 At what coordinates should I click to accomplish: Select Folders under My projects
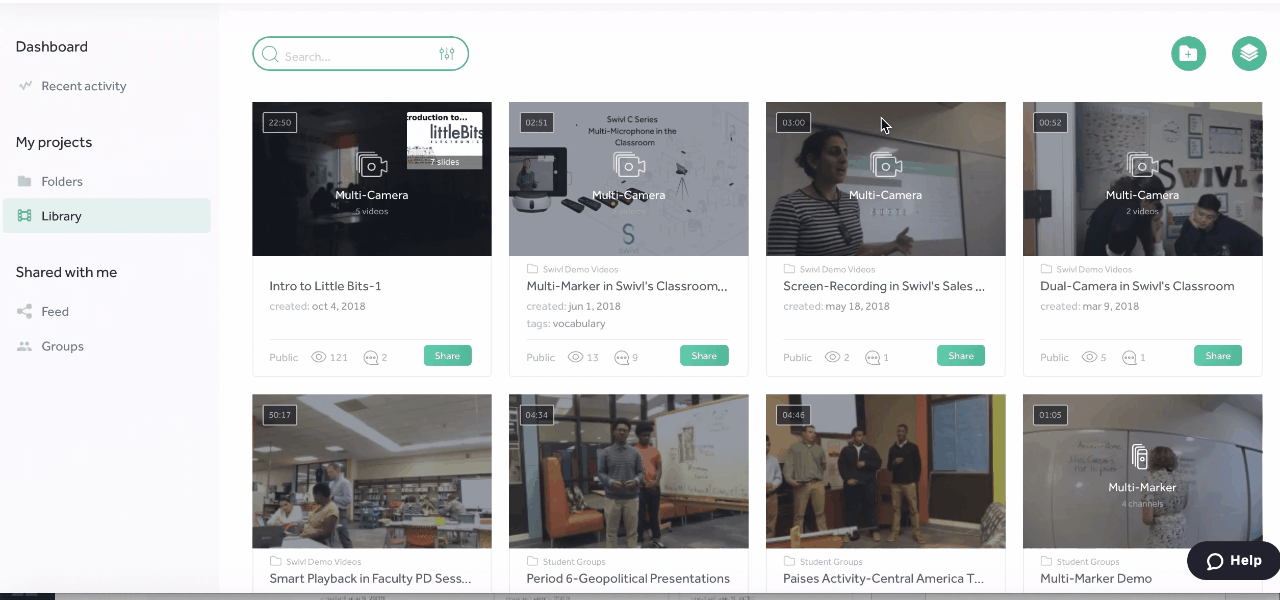click(x=62, y=182)
